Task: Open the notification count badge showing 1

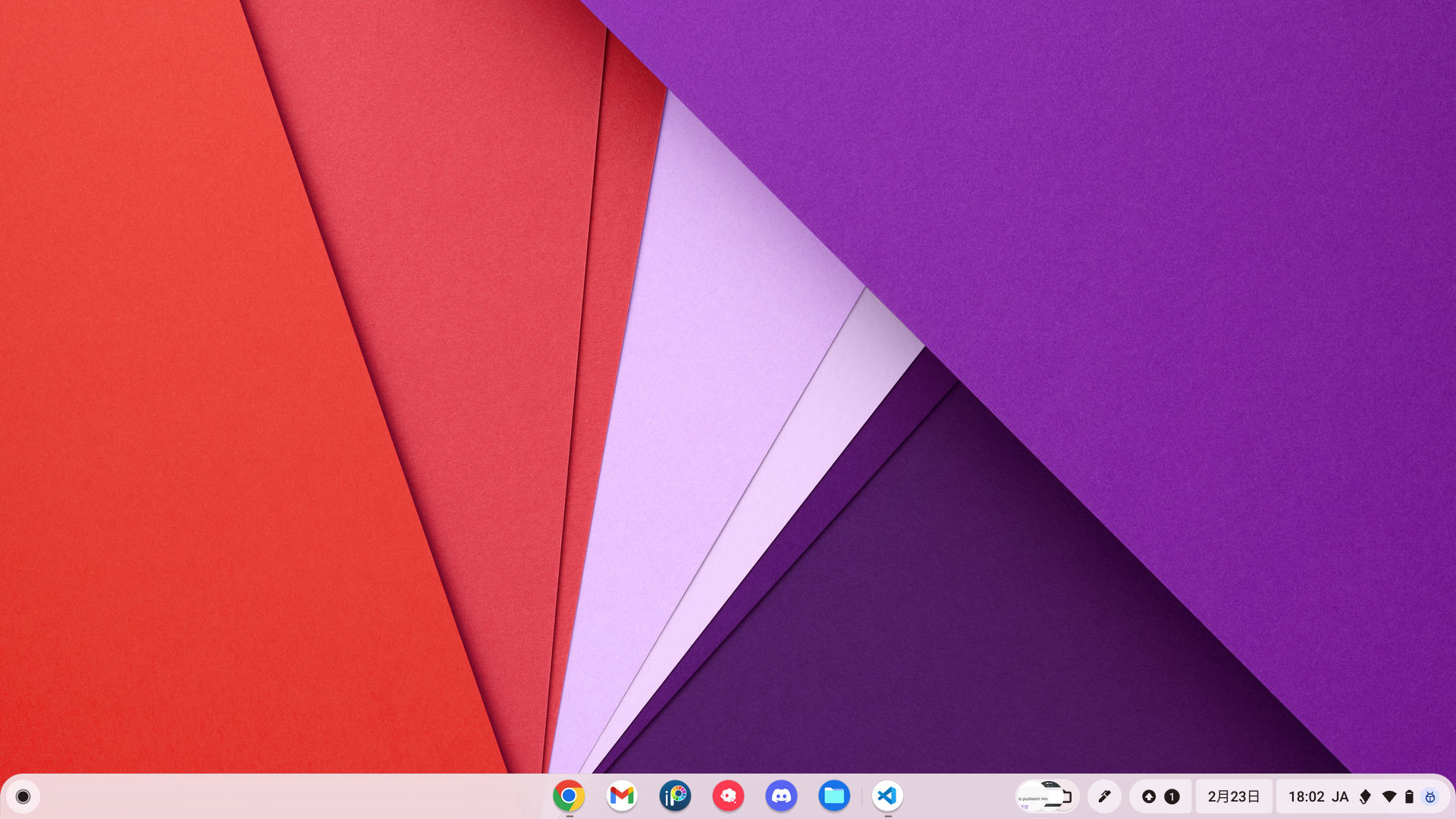Action: 1172,796
